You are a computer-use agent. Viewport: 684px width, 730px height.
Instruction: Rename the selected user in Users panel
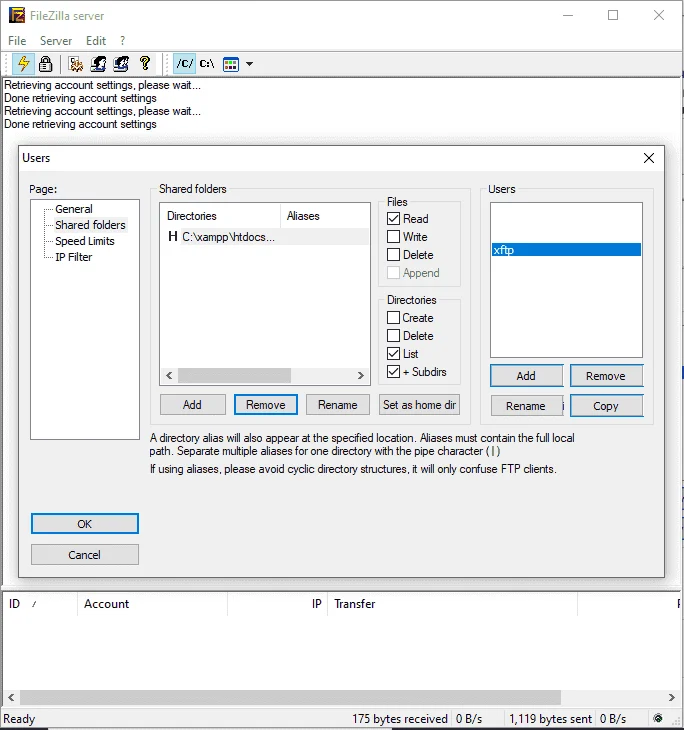(x=527, y=406)
